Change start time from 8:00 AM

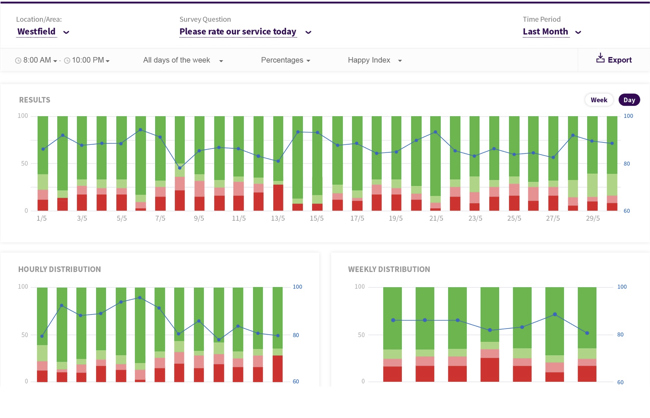click(x=40, y=61)
